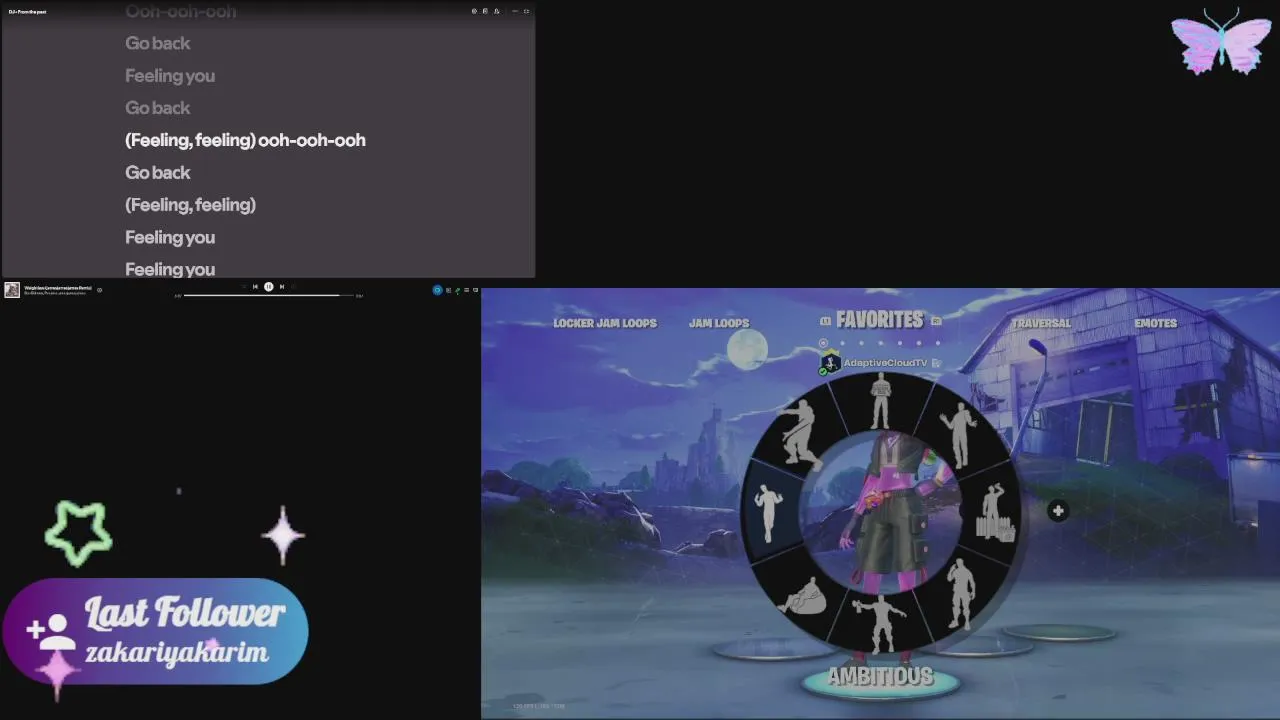Click the first "Go back" lyric line
This screenshot has height=720, width=1280.
pyautogui.click(x=157, y=43)
